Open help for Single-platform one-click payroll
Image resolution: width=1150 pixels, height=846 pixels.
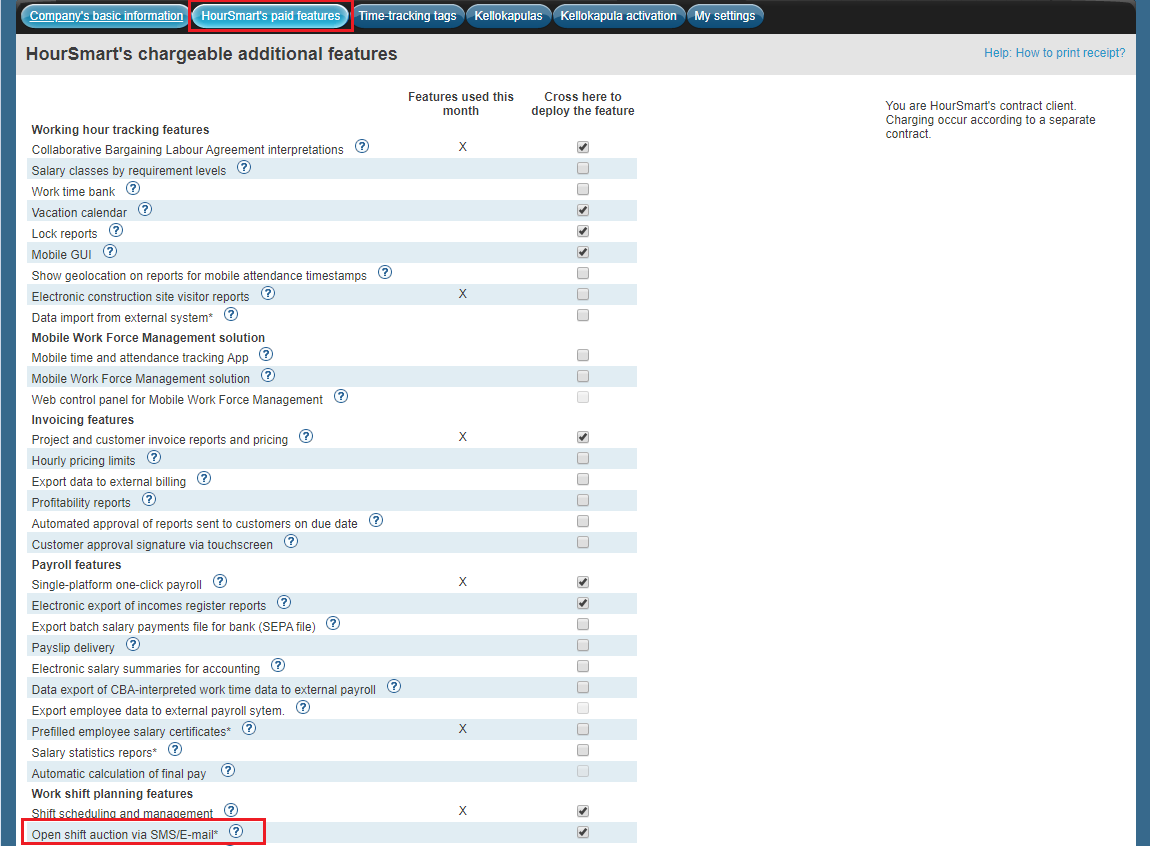220,581
